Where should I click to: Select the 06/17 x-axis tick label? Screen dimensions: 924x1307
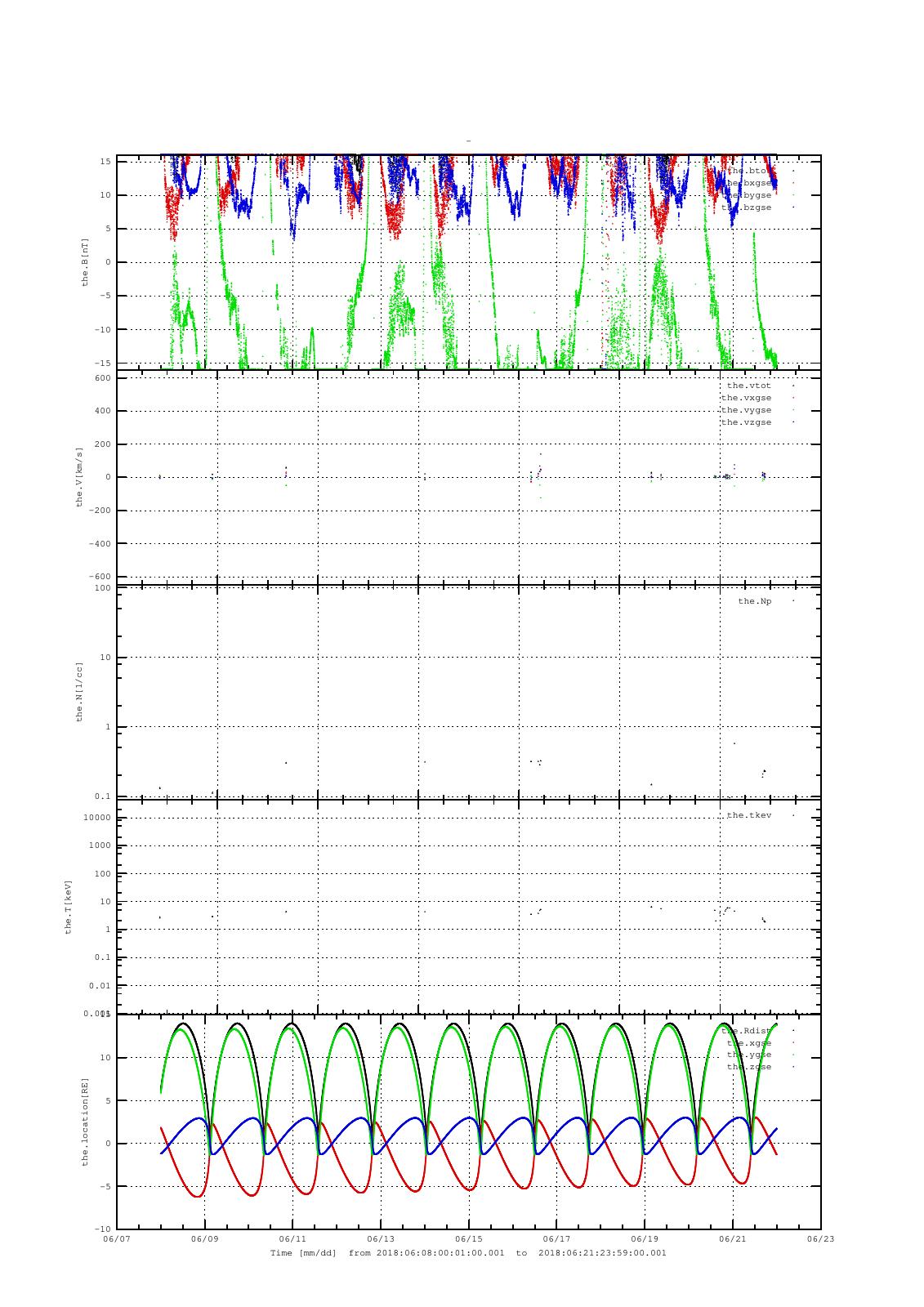tap(556, 1238)
